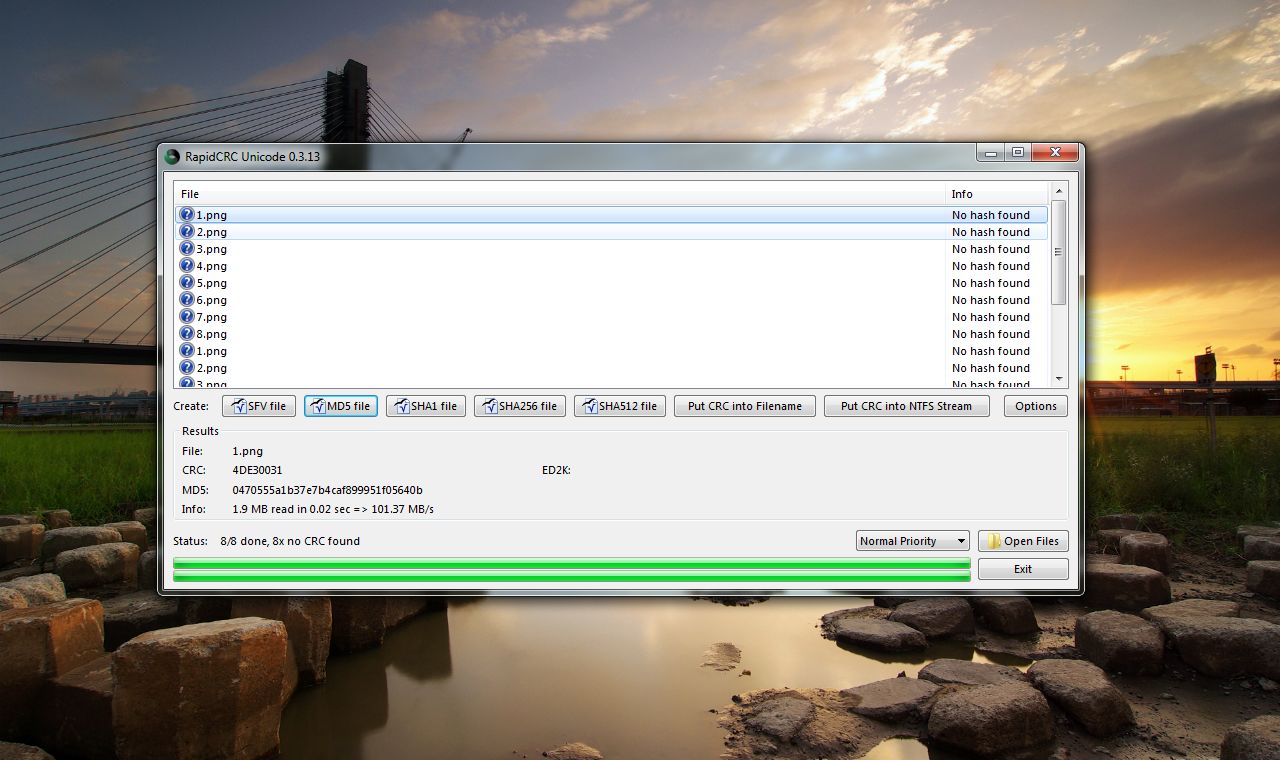This screenshot has height=760, width=1280.
Task: Open the Options dialog
Action: pos(1035,406)
